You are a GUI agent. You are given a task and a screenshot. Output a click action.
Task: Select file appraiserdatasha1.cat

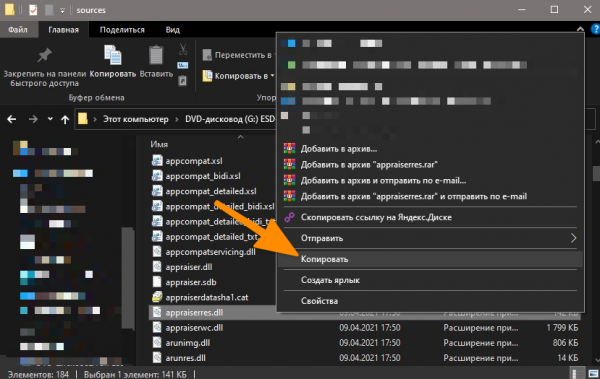[207, 297]
